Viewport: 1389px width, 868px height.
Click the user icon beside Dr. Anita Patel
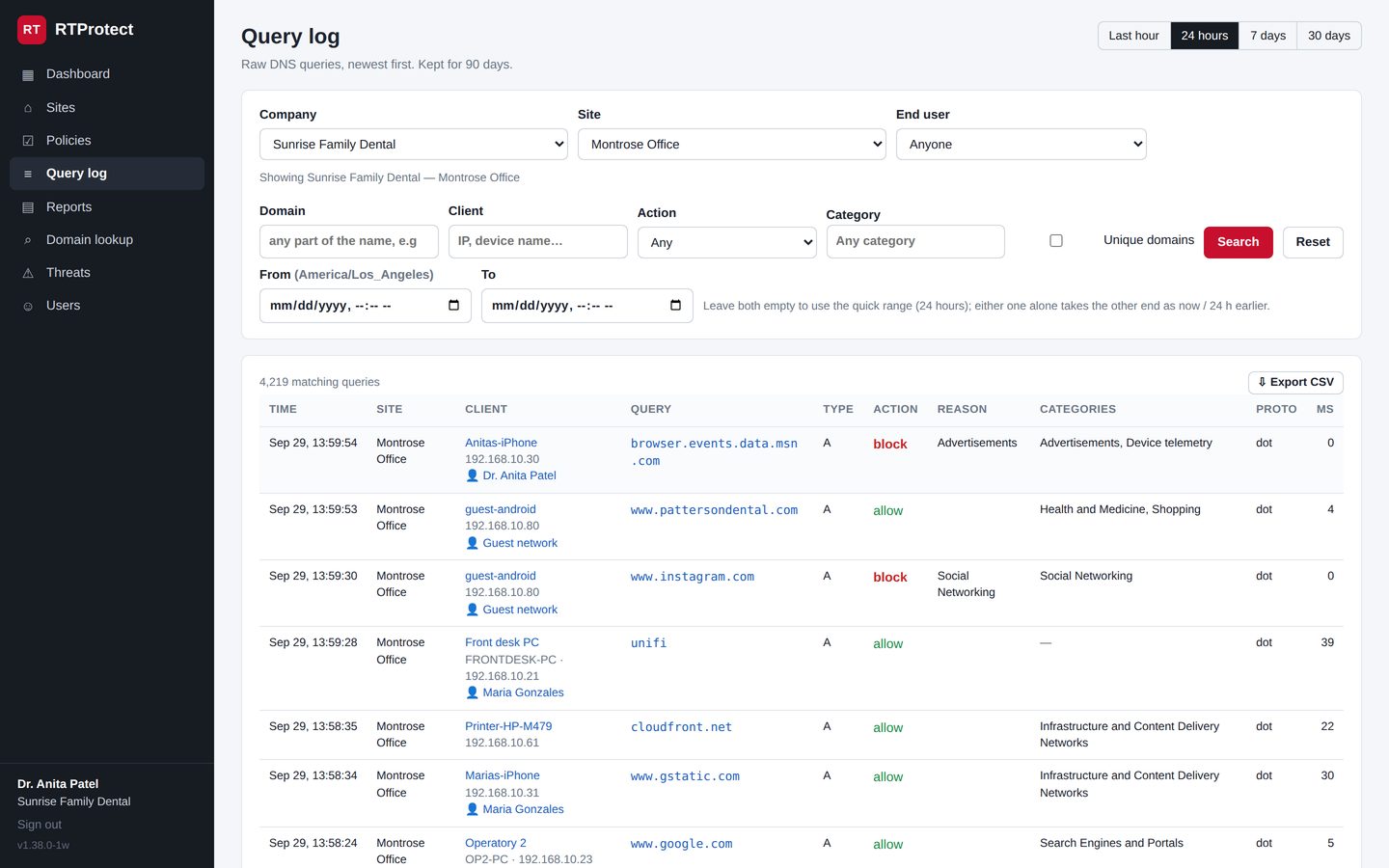472,475
